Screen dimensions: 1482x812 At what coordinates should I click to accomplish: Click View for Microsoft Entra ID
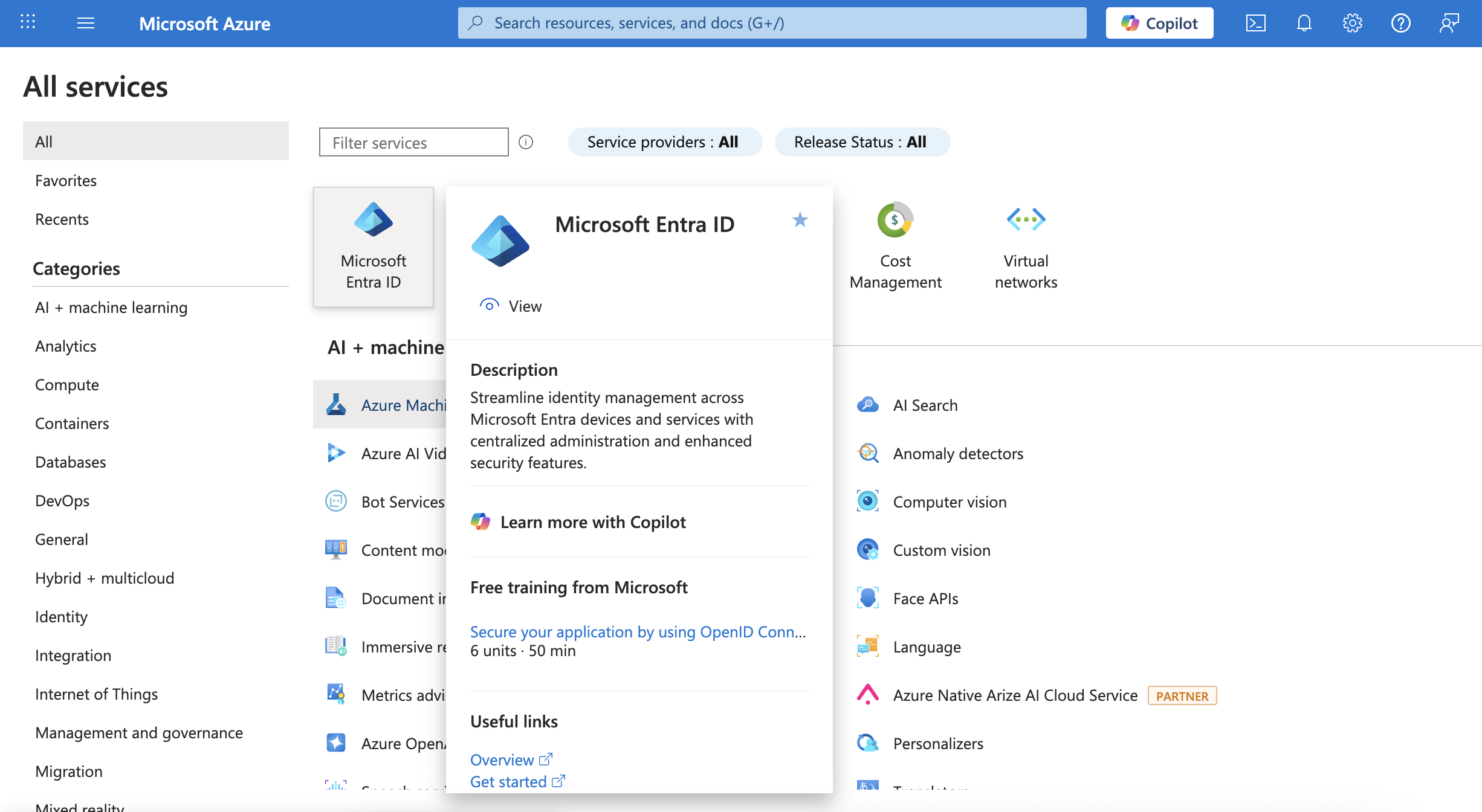coord(511,306)
